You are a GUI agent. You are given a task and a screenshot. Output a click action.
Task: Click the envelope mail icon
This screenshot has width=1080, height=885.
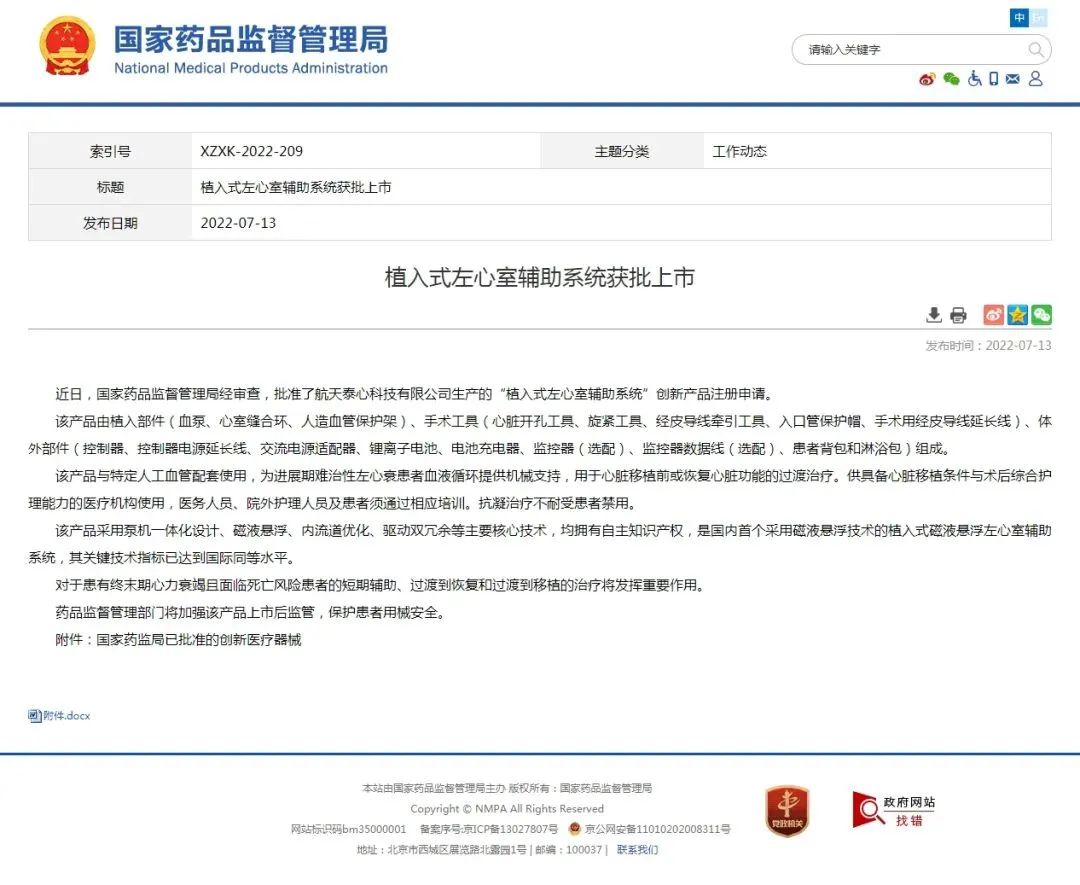pos(1012,79)
